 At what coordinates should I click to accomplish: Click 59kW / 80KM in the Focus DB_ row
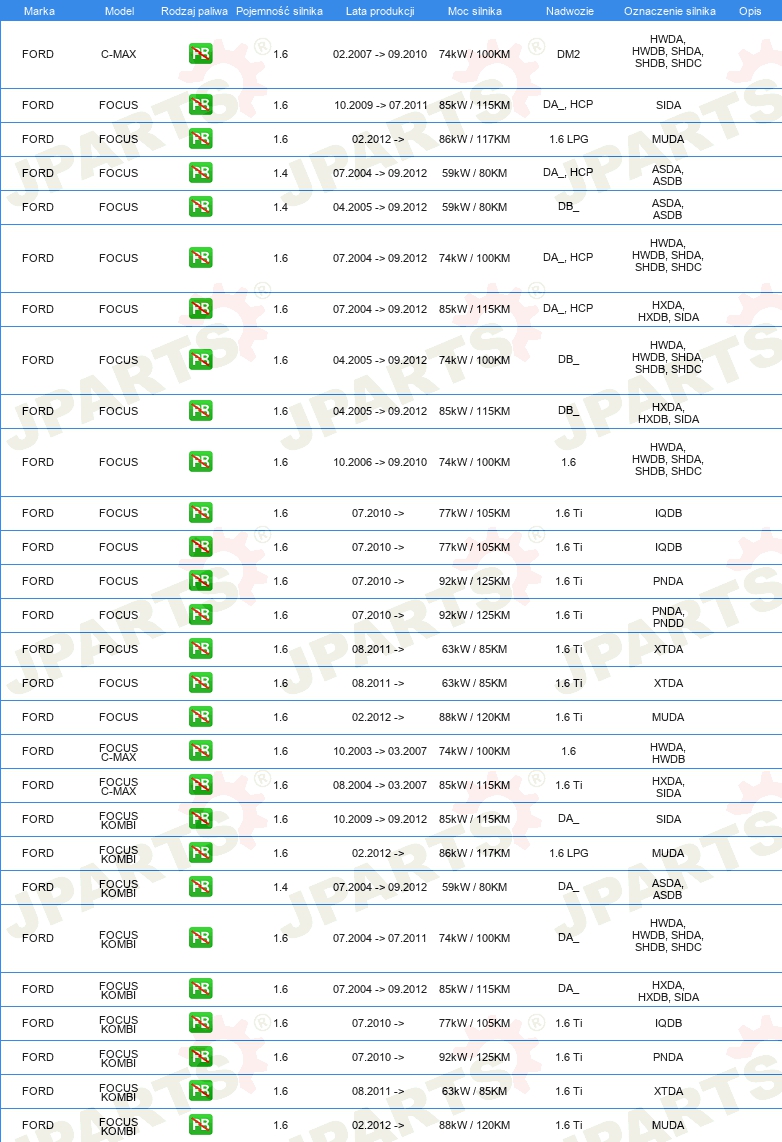(x=475, y=207)
